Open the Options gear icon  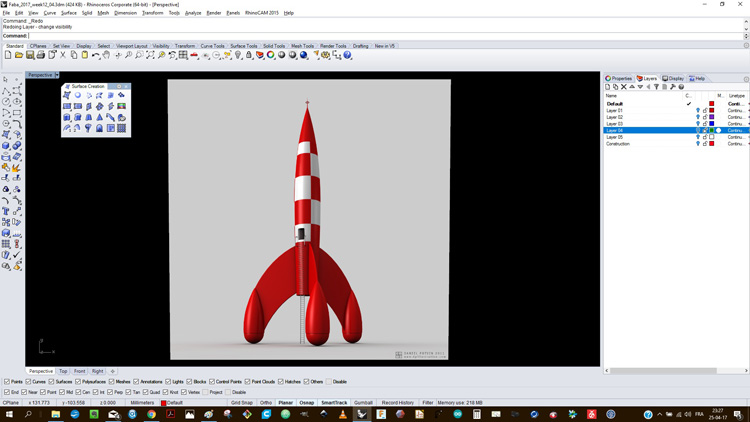(326, 56)
